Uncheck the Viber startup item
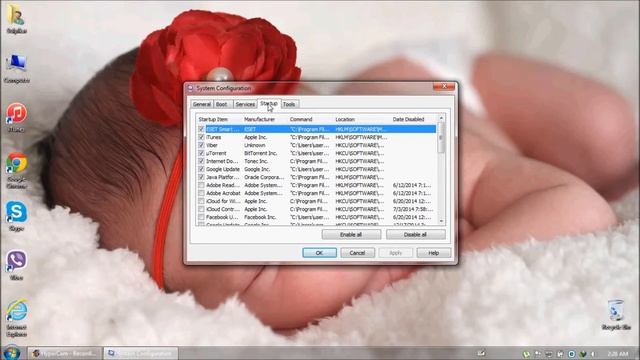 coord(201,145)
